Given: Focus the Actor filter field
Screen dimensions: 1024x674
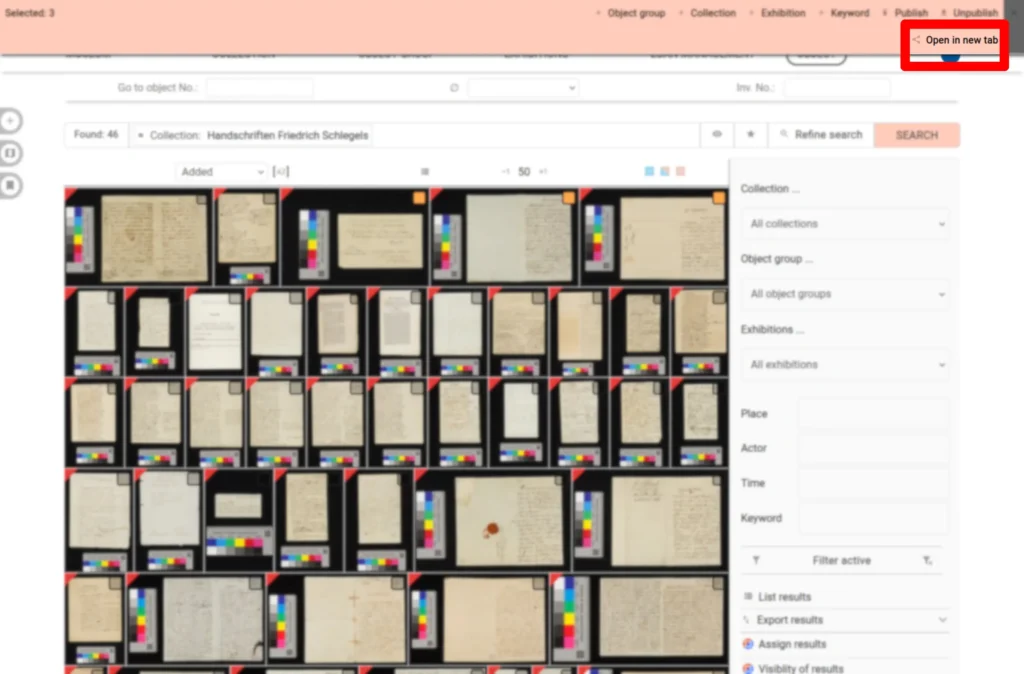Looking at the screenshot, I should (874, 448).
